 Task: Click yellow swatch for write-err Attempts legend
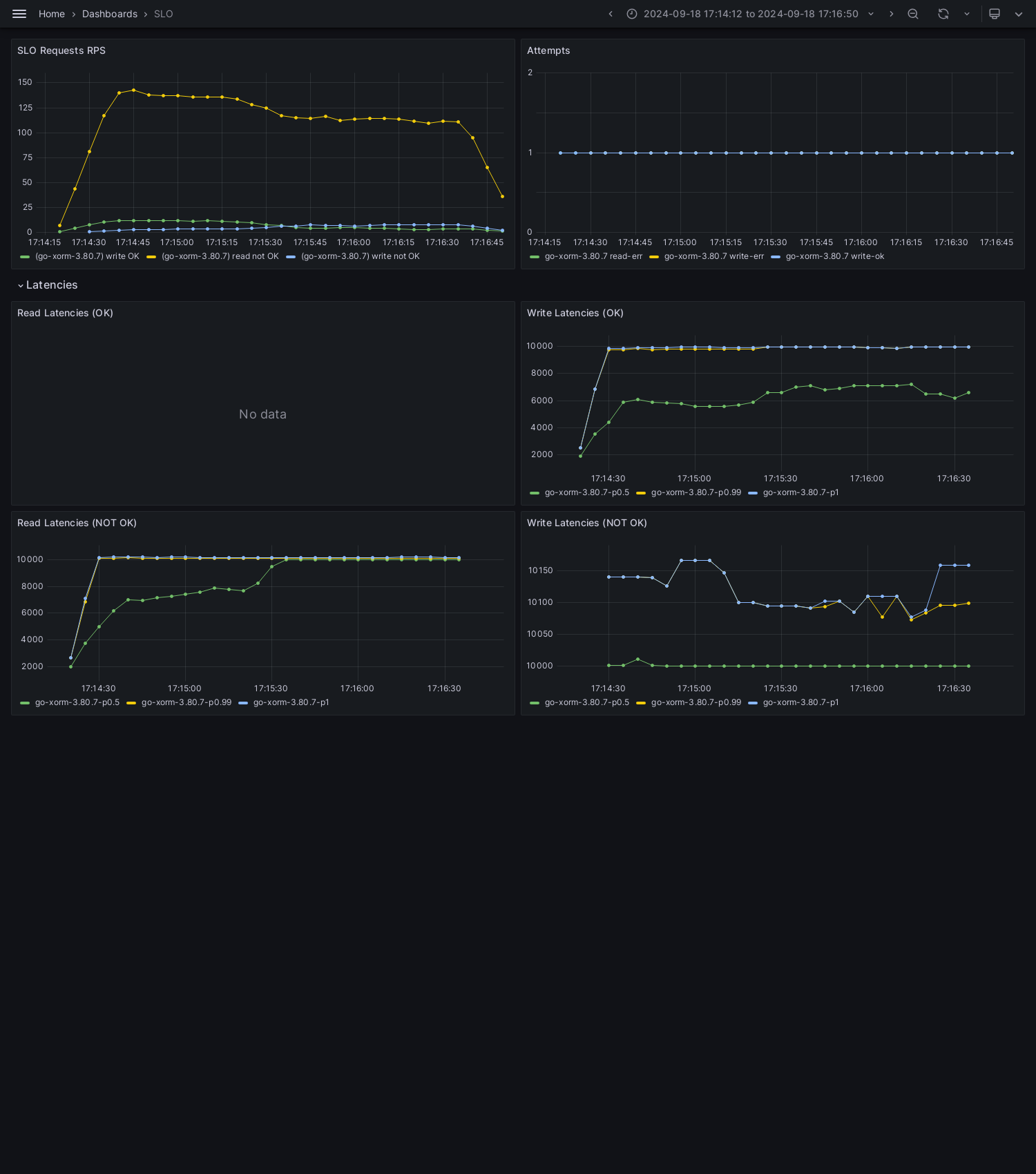(654, 257)
